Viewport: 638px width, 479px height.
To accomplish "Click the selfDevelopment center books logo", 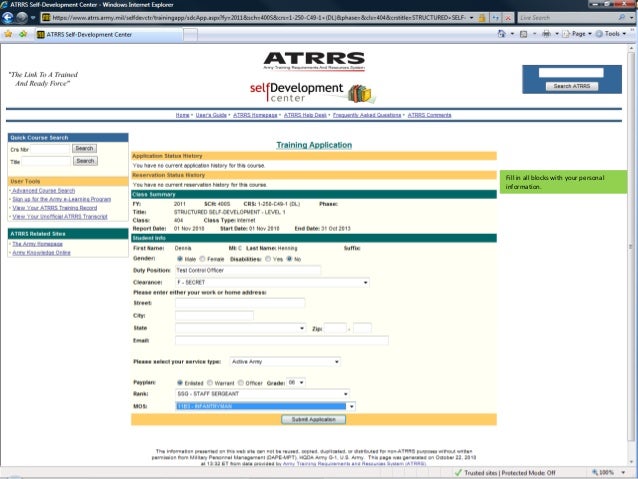I will coord(312,92).
